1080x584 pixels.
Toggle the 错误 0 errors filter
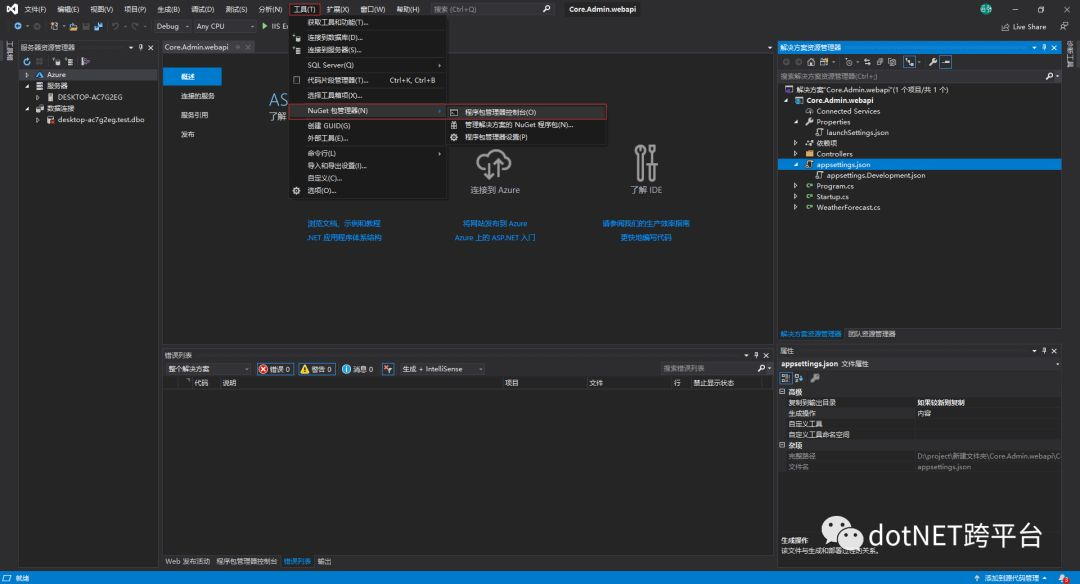275,369
